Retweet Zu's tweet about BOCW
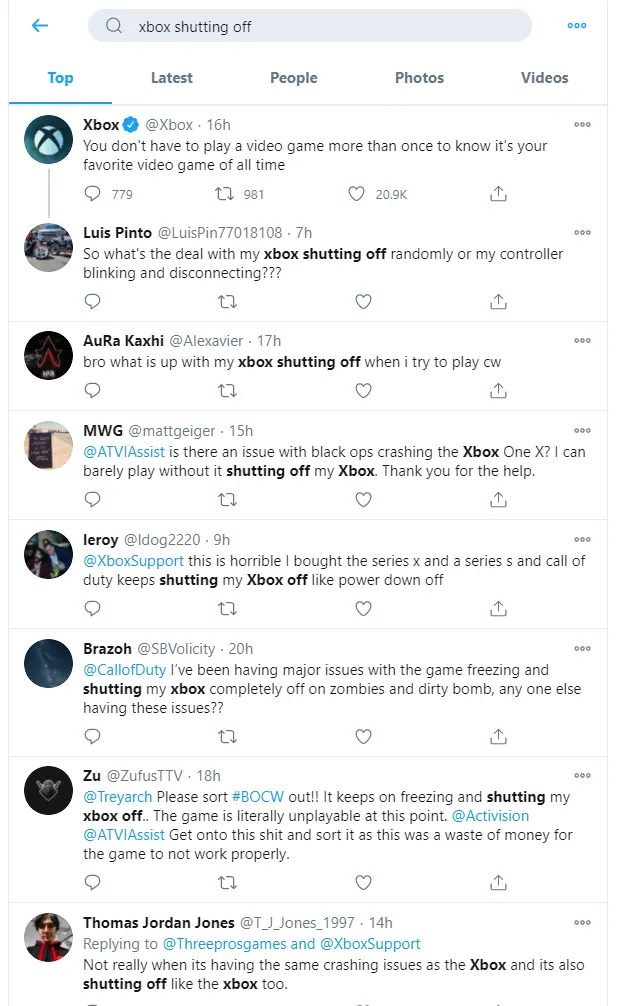Viewport: 620px width, 1006px height. pos(227,883)
